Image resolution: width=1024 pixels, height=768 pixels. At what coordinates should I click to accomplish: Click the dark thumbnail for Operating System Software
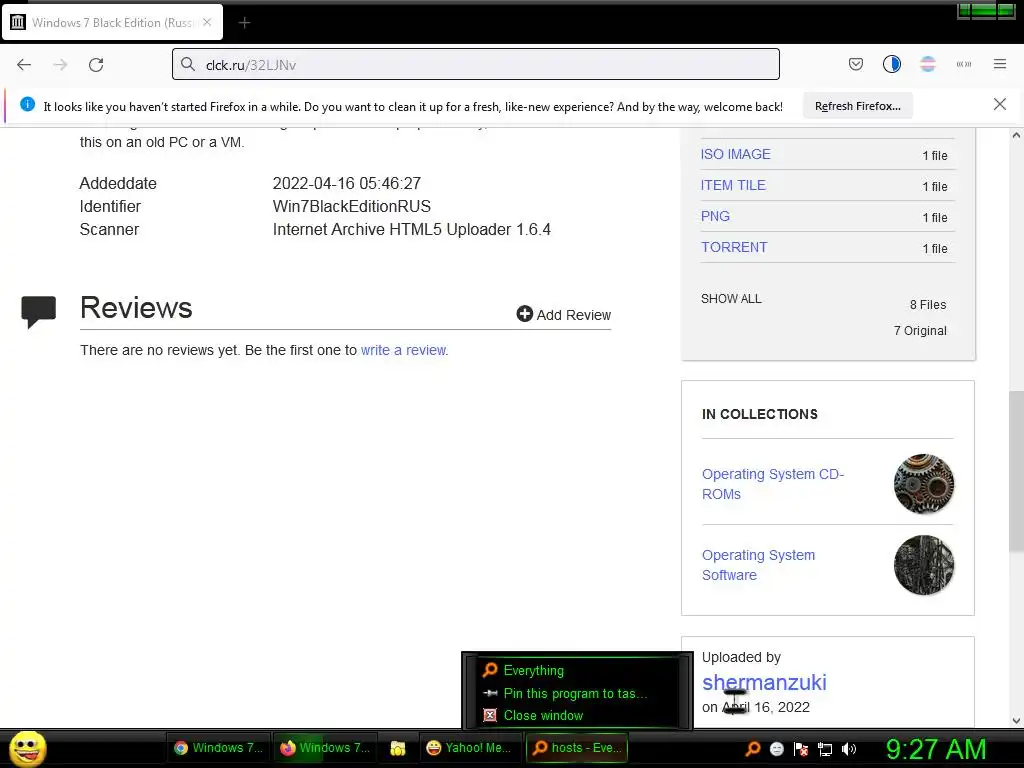tap(923, 565)
